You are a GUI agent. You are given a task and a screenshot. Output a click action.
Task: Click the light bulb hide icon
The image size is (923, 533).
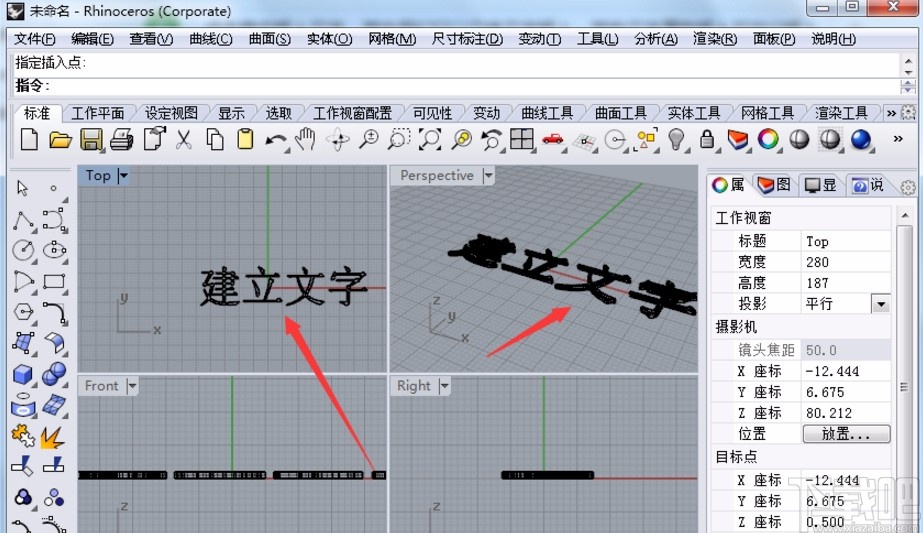[x=676, y=140]
